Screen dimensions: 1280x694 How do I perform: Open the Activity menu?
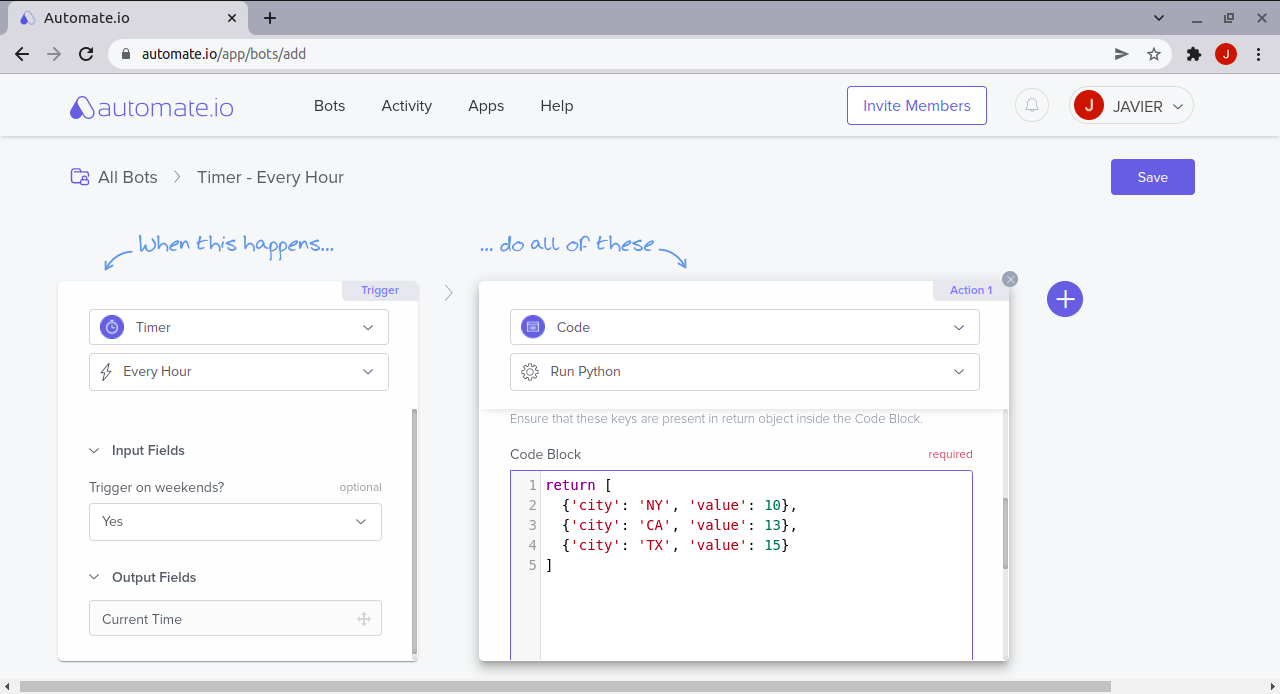click(x=406, y=105)
